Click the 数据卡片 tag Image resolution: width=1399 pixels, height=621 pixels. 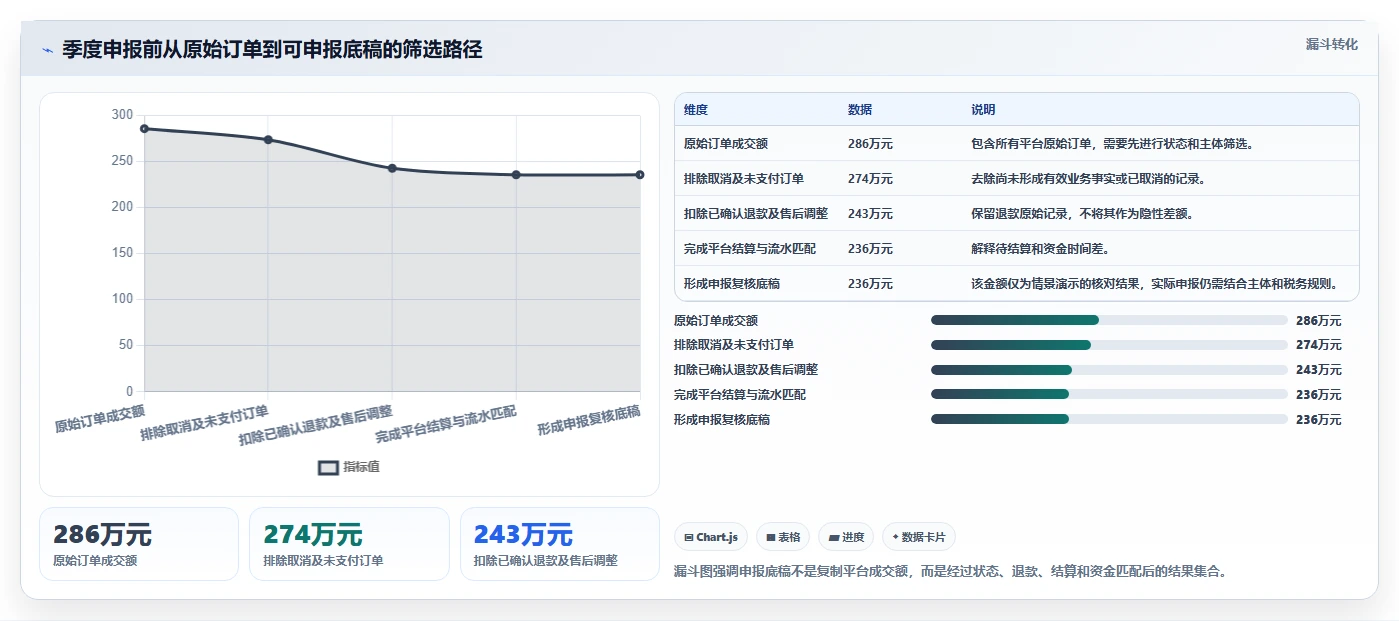click(x=919, y=537)
